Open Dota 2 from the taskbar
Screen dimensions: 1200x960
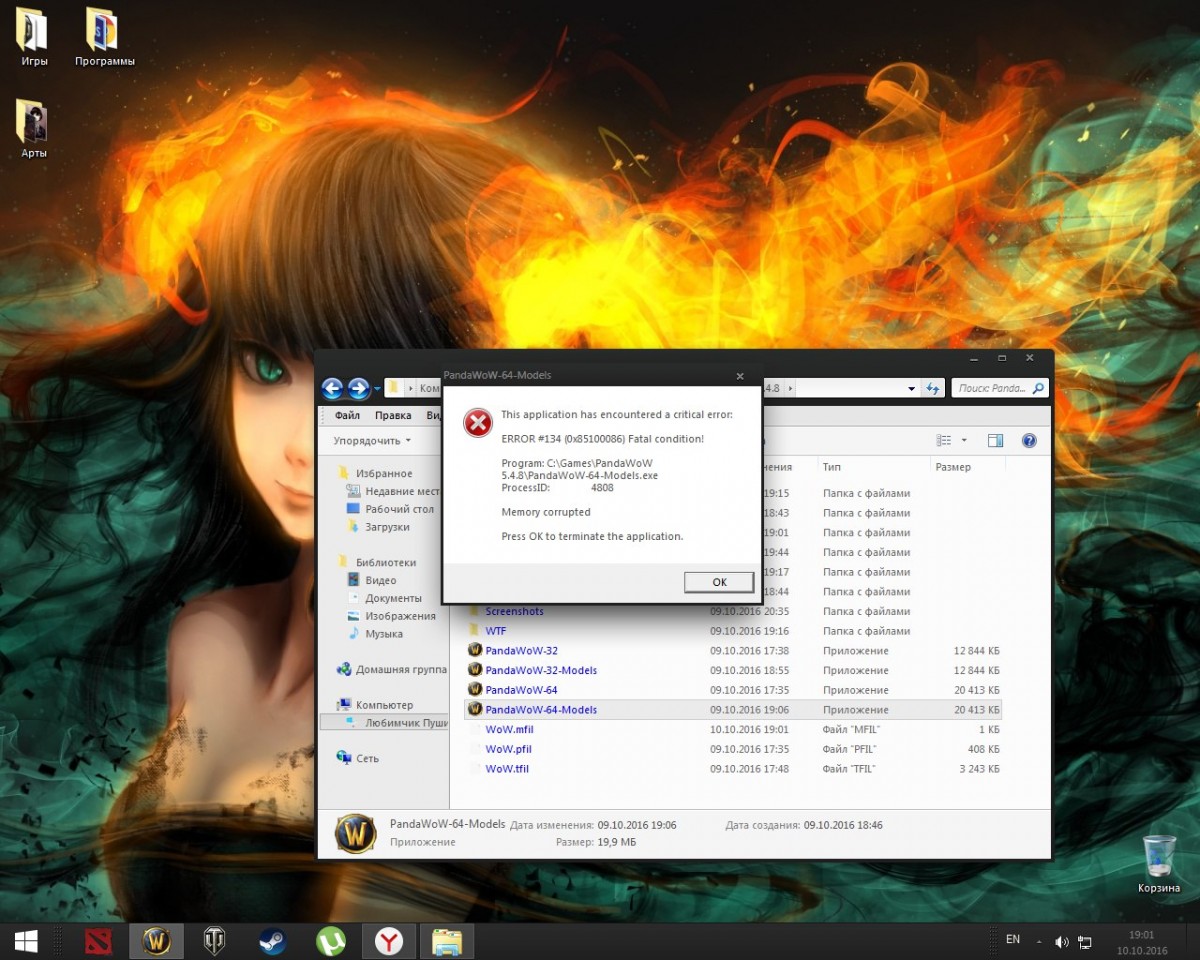(99, 940)
